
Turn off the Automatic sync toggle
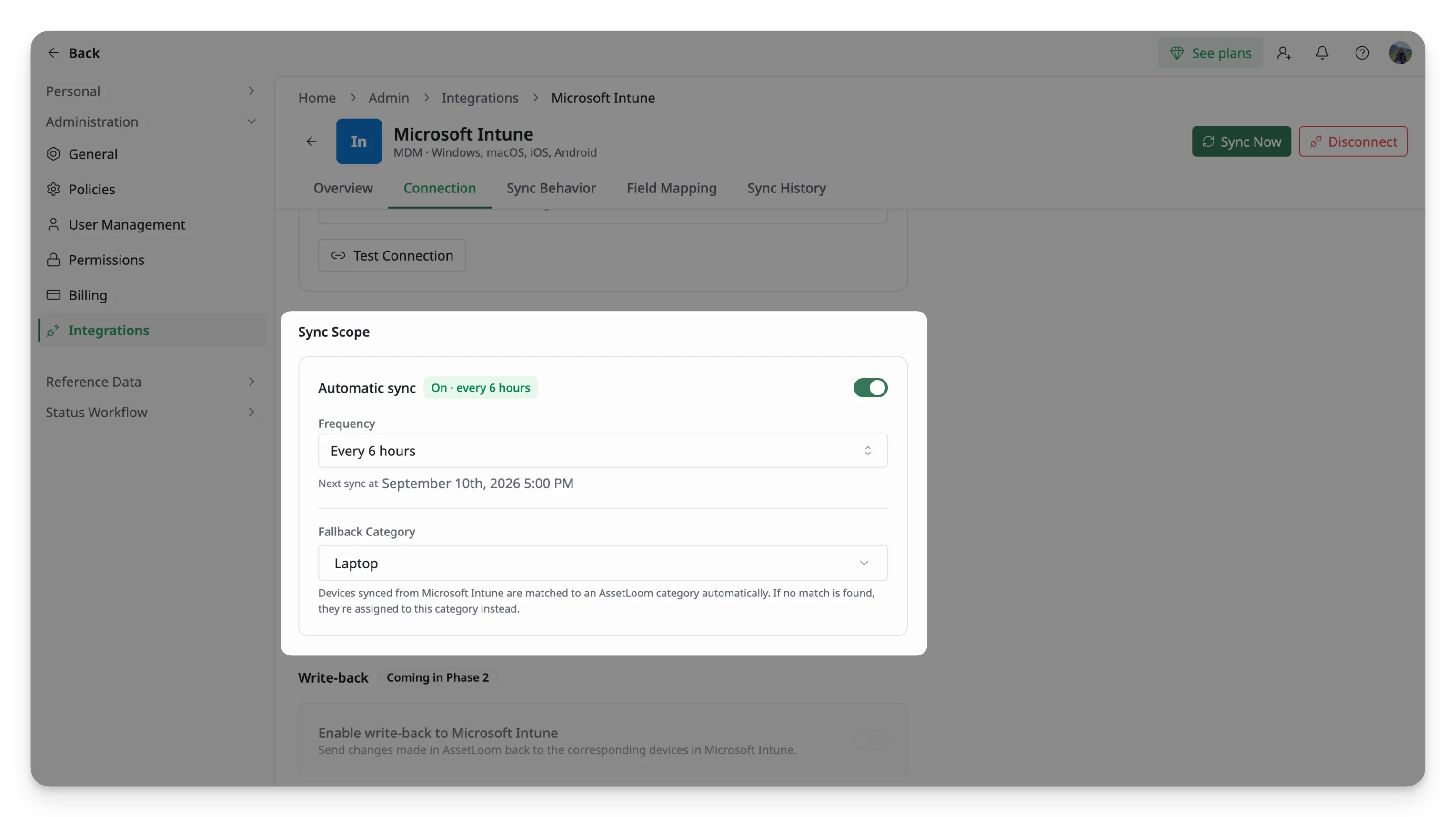click(871, 388)
